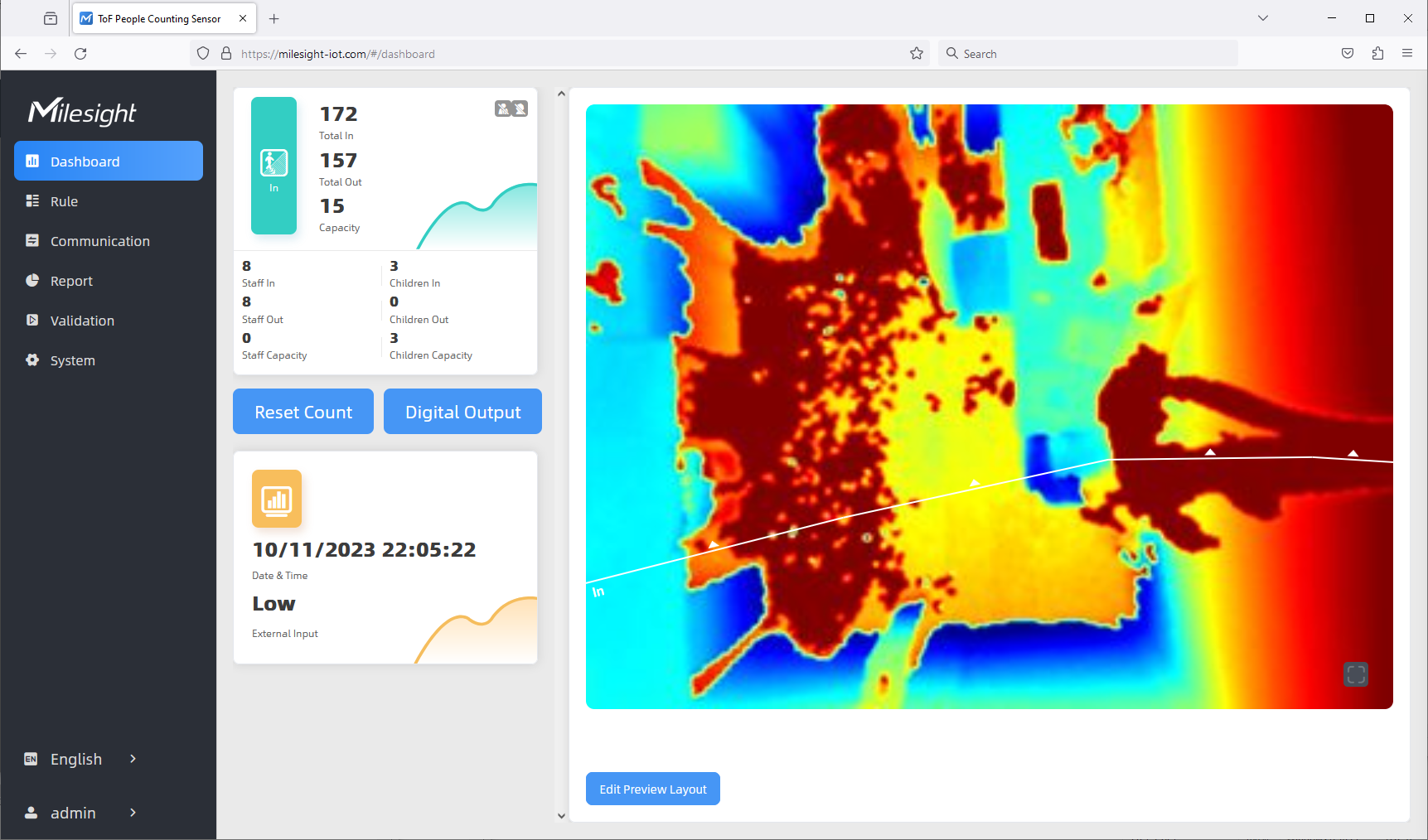Select the Validation sidebar icon
This screenshot has width=1428, height=840.
(x=31, y=320)
